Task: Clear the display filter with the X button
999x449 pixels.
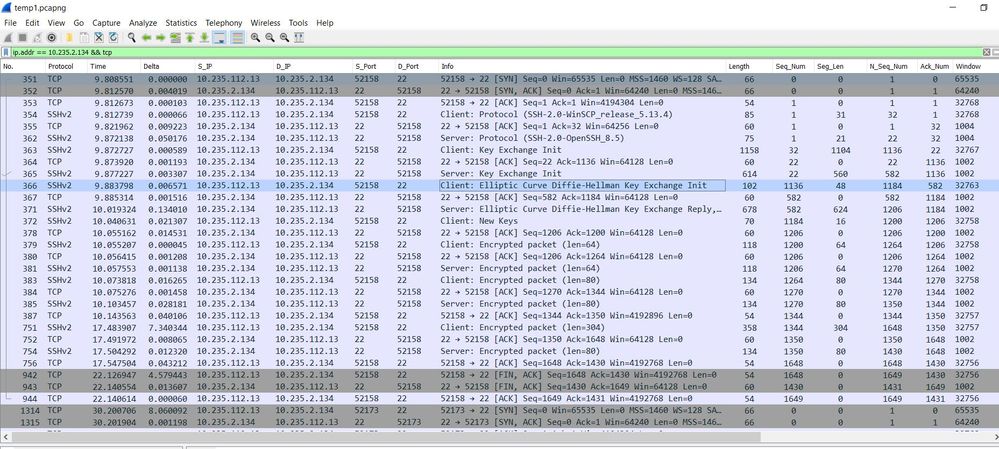Action: click(986, 52)
